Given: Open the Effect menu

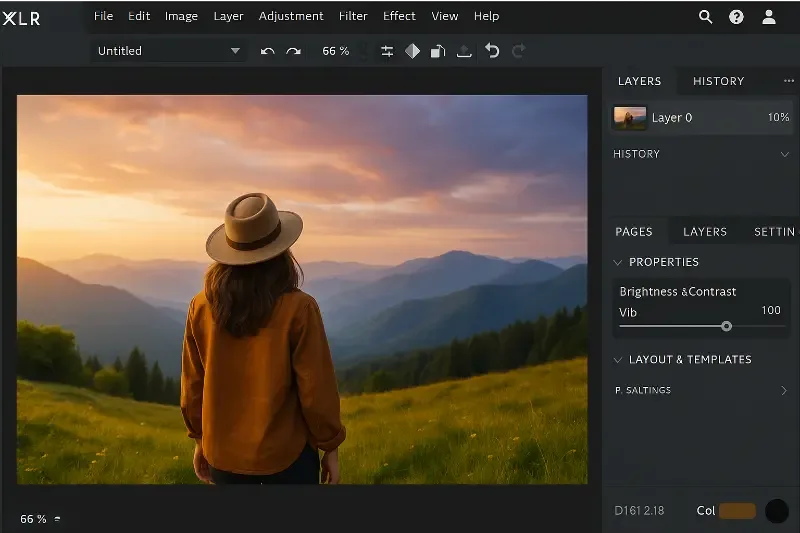Looking at the screenshot, I should pyautogui.click(x=399, y=16).
